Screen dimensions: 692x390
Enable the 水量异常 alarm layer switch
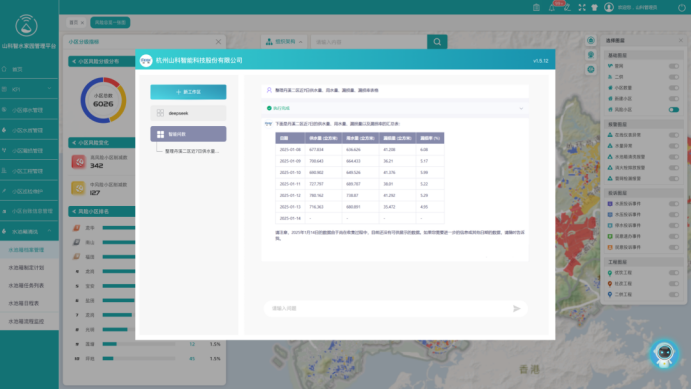[673, 146]
